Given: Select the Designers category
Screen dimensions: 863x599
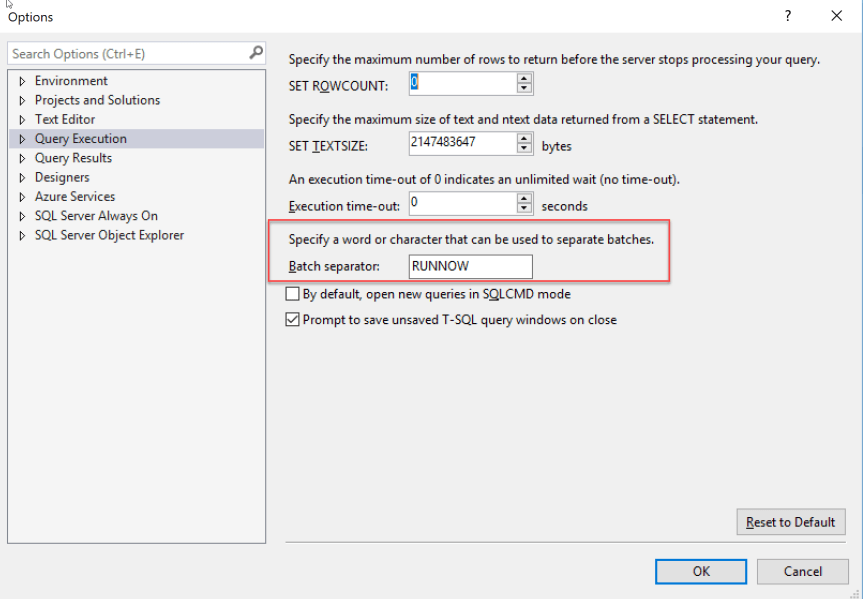Looking at the screenshot, I should pyautogui.click(x=62, y=177).
